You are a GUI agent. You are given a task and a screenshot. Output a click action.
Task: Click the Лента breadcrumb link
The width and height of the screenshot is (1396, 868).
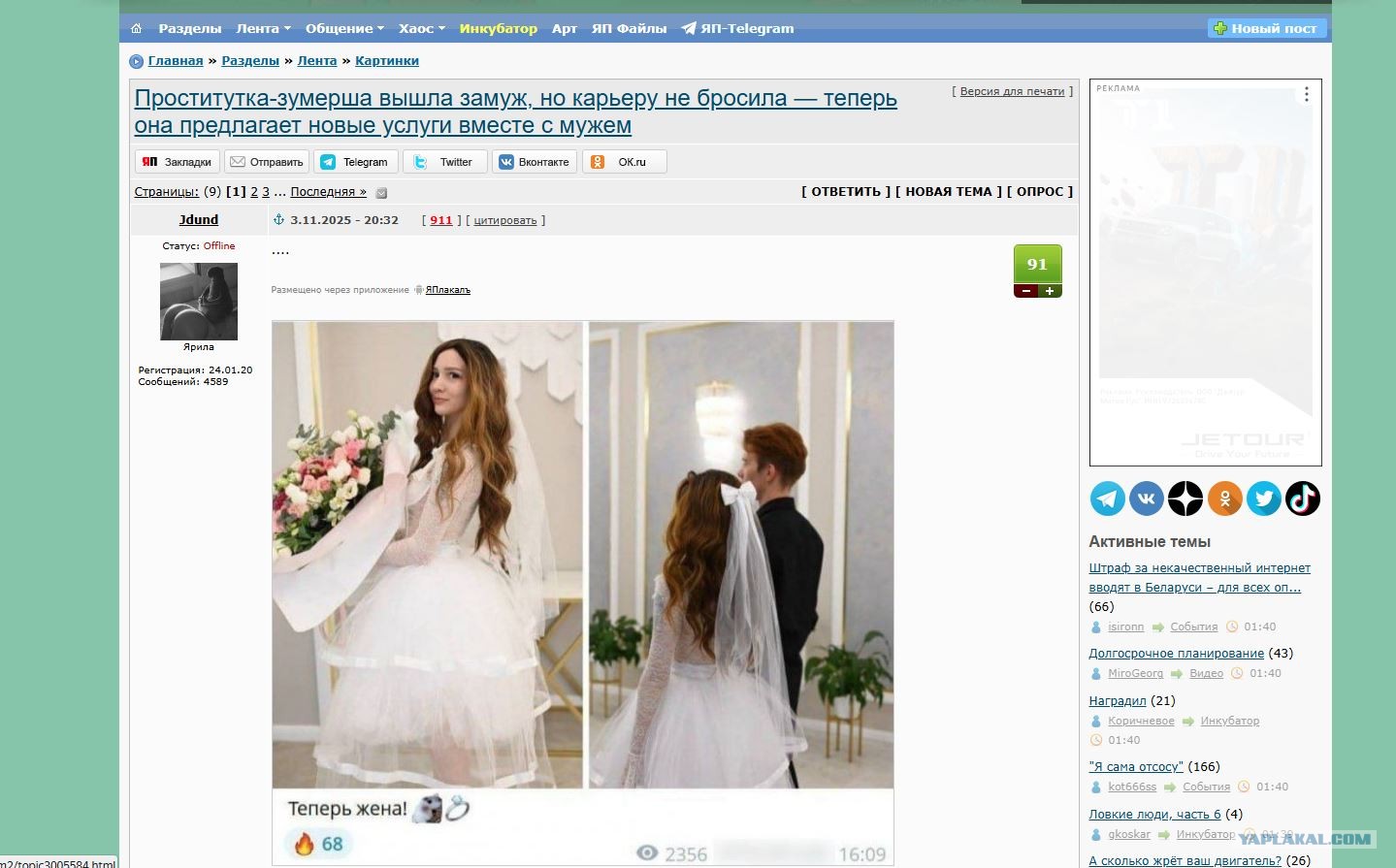317,61
